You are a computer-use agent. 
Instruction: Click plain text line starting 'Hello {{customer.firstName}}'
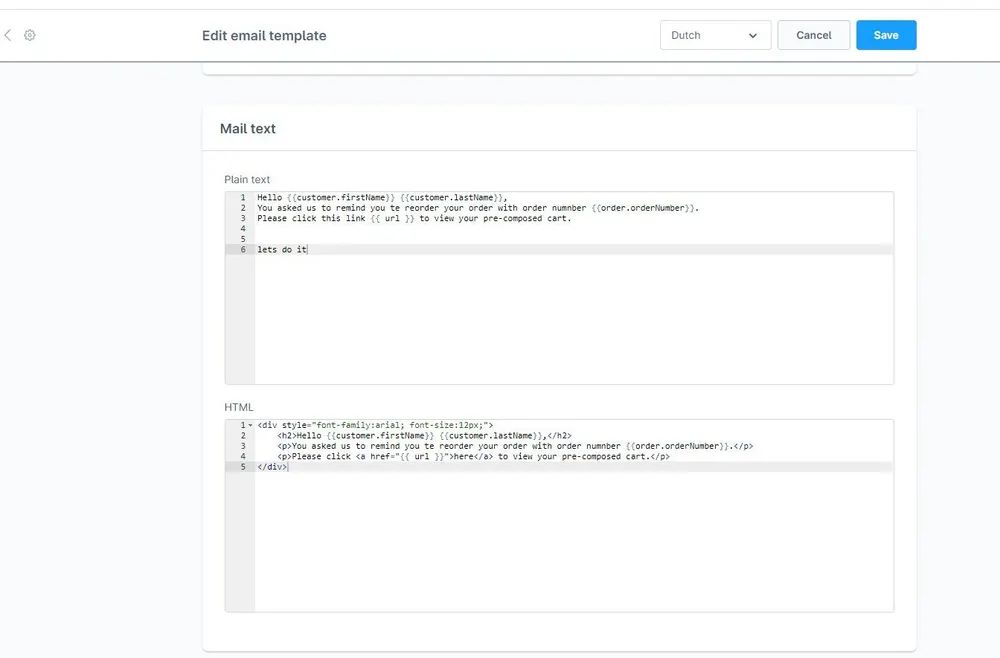382,198
